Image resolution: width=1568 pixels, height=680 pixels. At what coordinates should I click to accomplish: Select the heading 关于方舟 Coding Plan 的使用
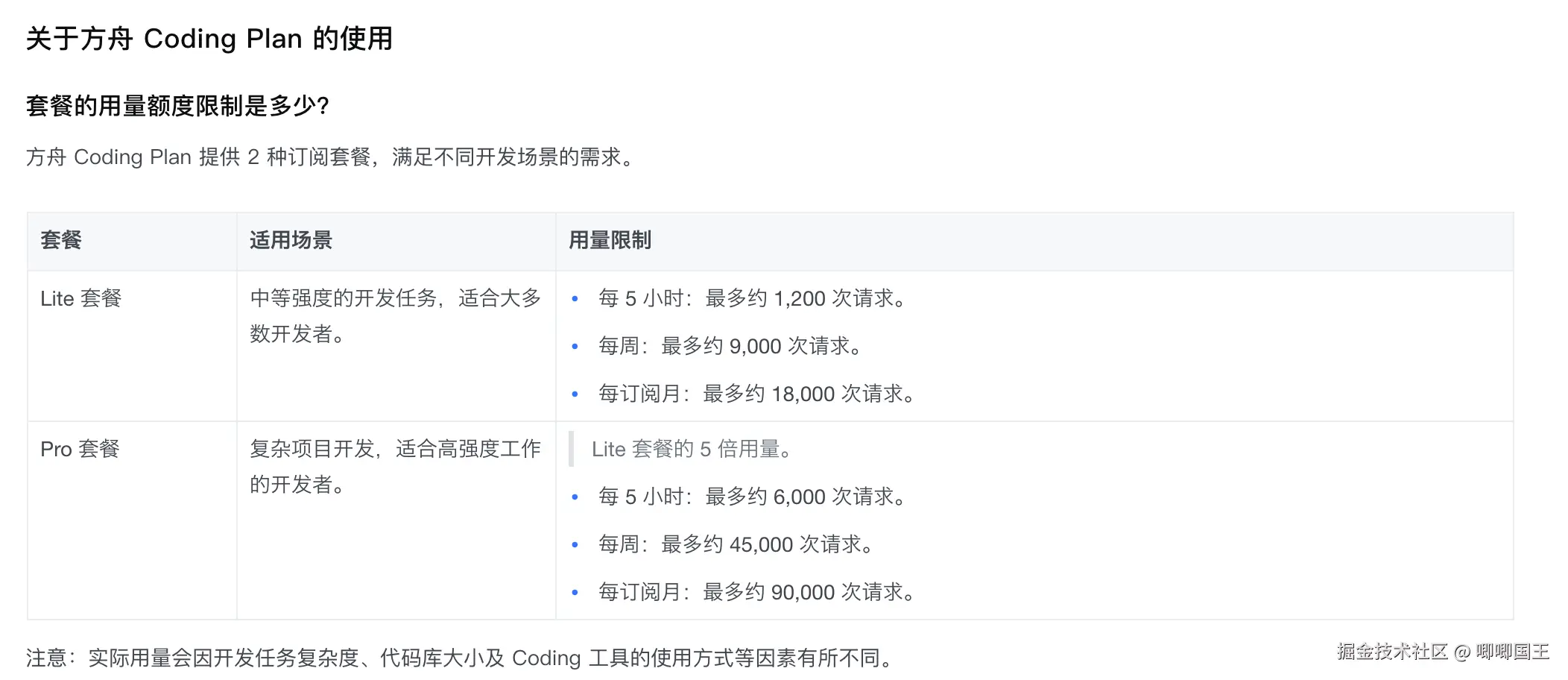tap(209, 39)
